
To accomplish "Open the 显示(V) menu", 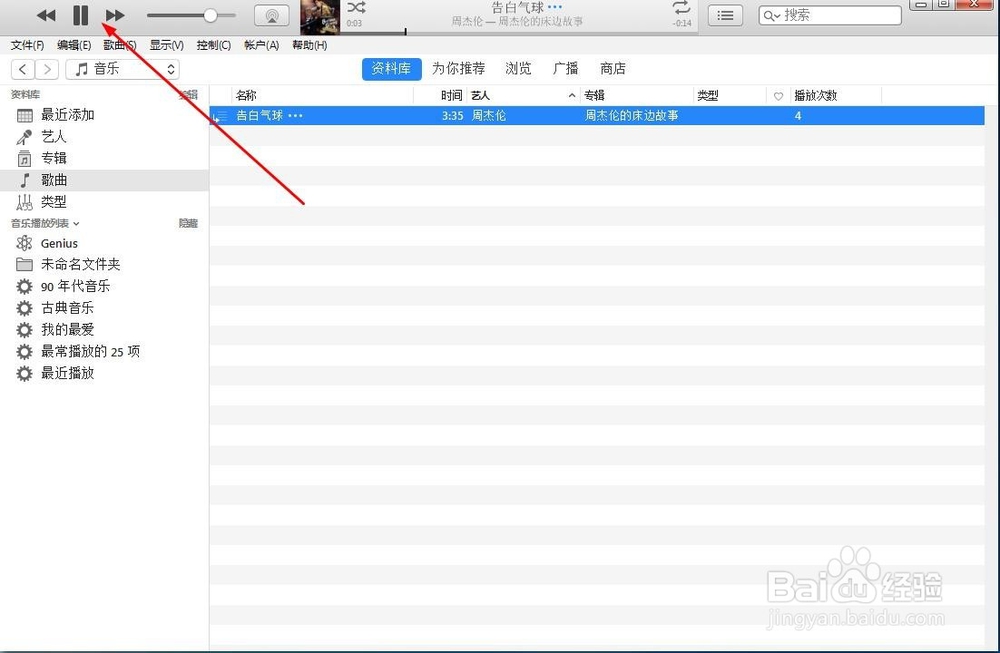I will click(166, 45).
